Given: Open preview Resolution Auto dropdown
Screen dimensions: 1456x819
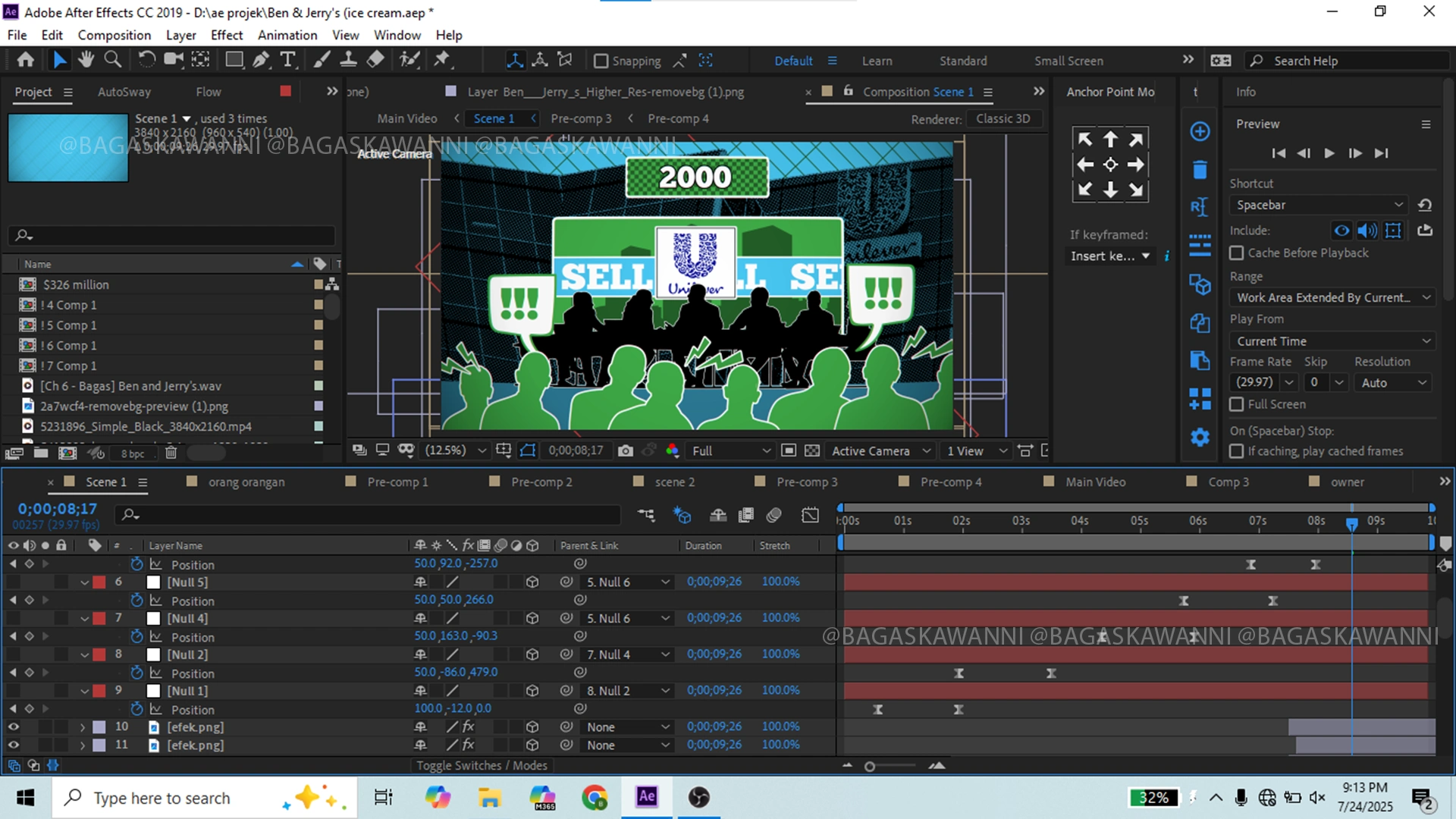Looking at the screenshot, I should pyautogui.click(x=1394, y=383).
